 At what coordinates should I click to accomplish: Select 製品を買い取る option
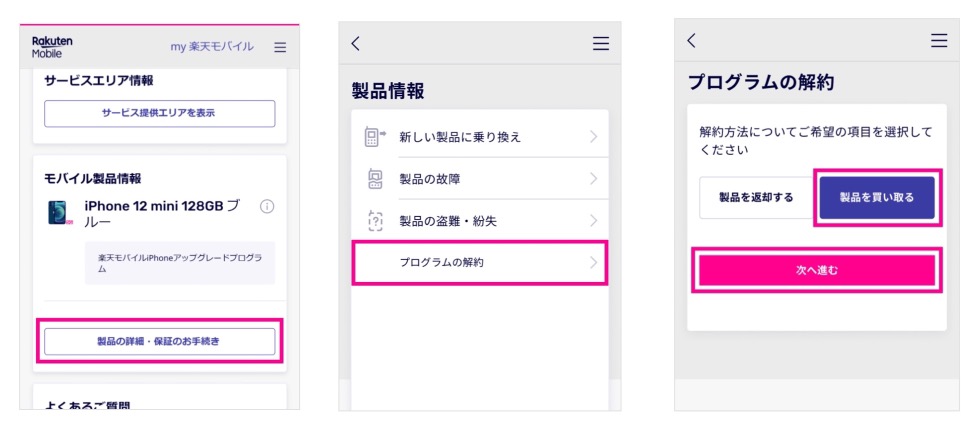[876, 197]
